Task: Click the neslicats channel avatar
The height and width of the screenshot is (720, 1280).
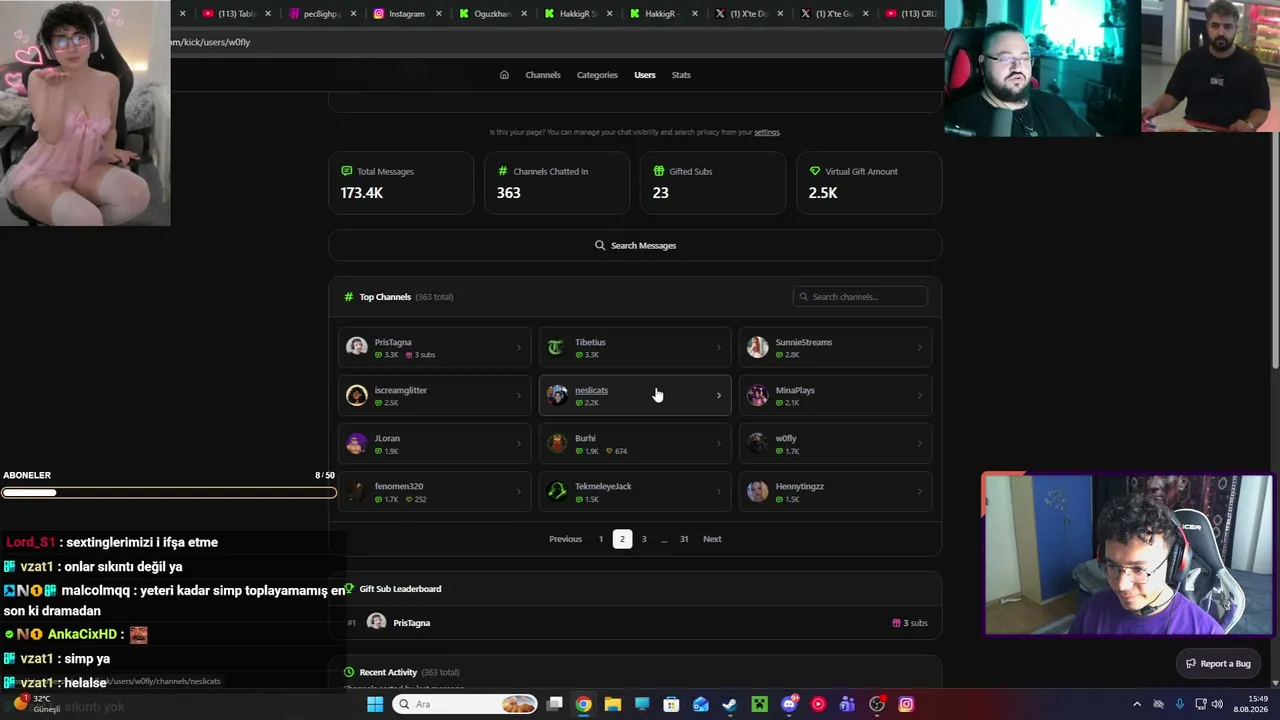Action: pos(557,395)
